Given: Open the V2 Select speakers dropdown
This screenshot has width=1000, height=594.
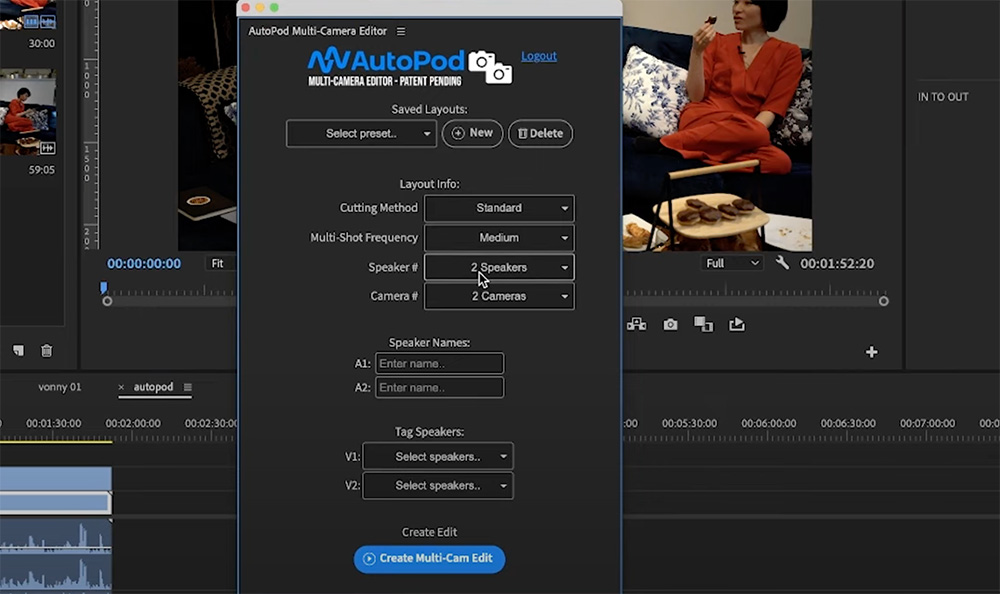Looking at the screenshot, I should 438,486.
